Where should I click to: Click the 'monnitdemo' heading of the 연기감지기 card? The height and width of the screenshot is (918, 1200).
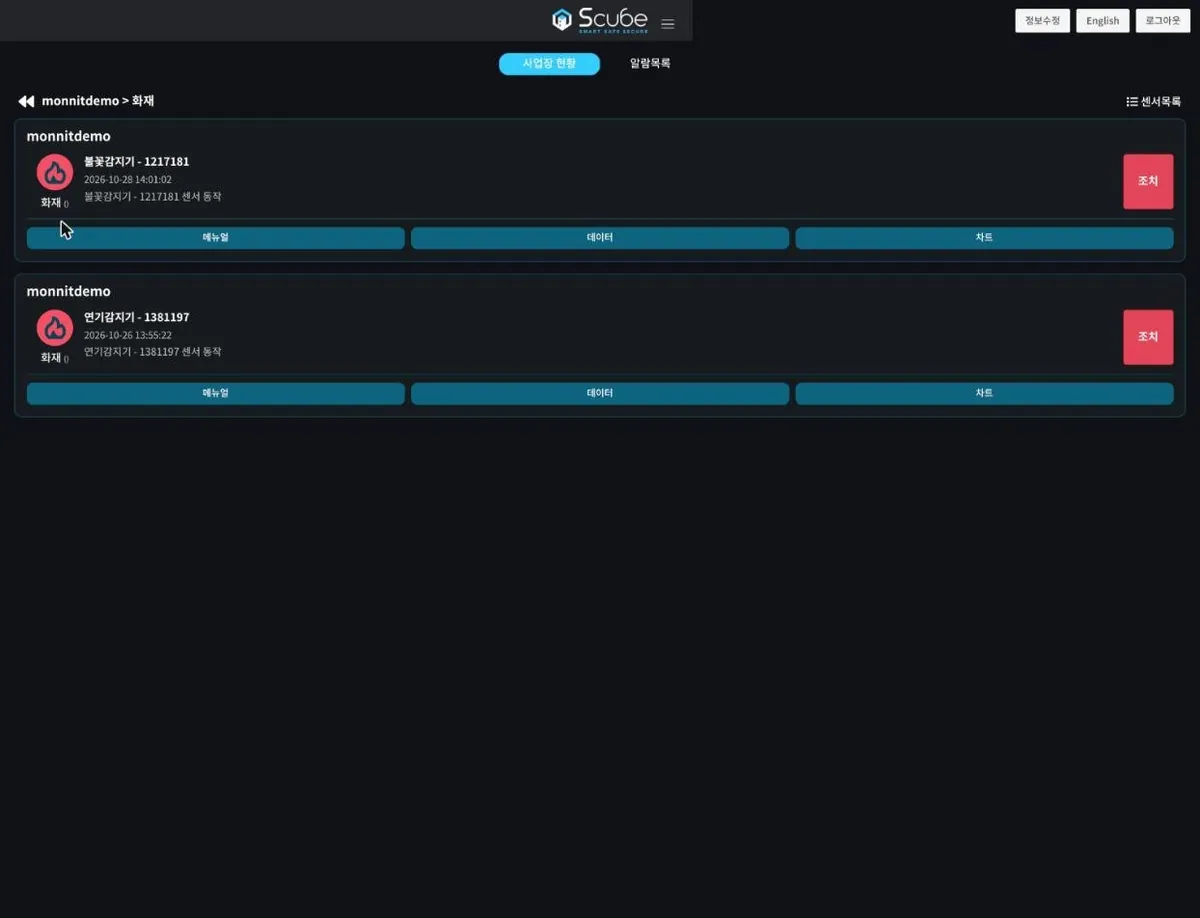[x=68, y=291]
